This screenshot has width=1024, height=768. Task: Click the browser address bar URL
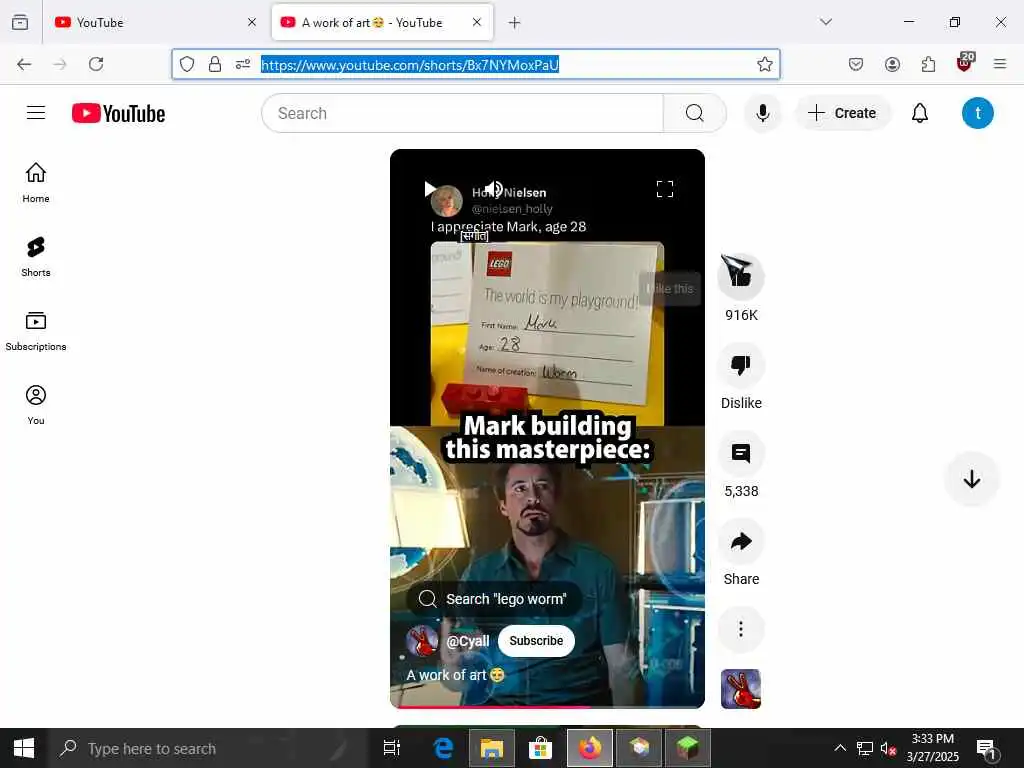point(409,65)
